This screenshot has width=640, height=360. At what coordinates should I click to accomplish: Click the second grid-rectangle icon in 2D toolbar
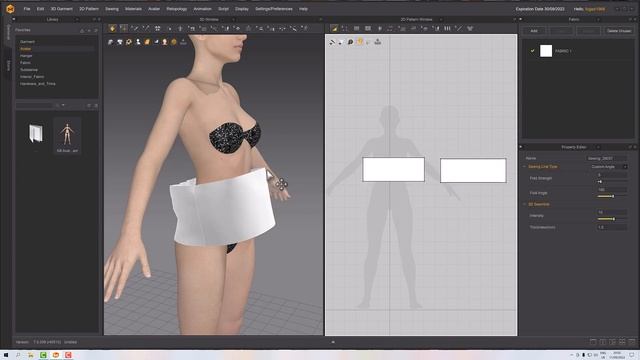point(368,28)
